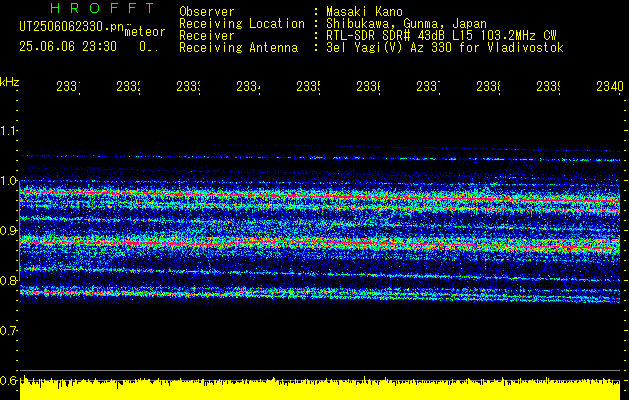Click the 1.1 kHz frequency axis label
This screenshot has height=400, width=629.
8,131
